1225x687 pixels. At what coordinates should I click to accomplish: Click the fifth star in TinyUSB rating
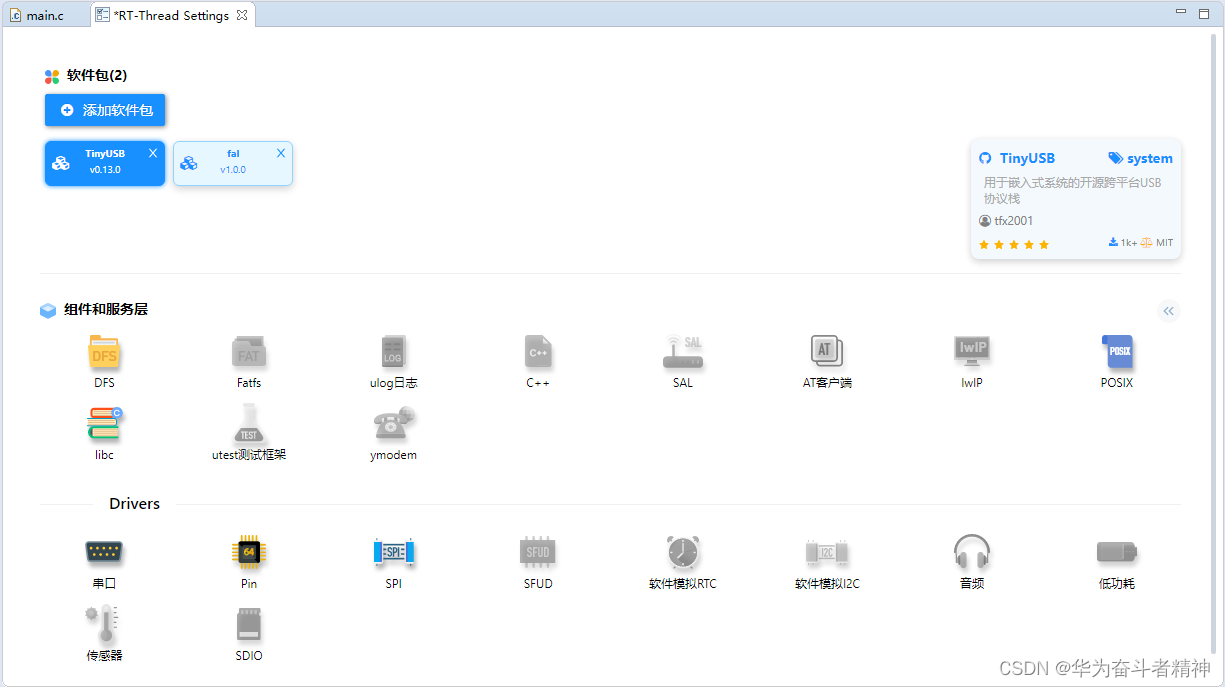pos(1044,244)
